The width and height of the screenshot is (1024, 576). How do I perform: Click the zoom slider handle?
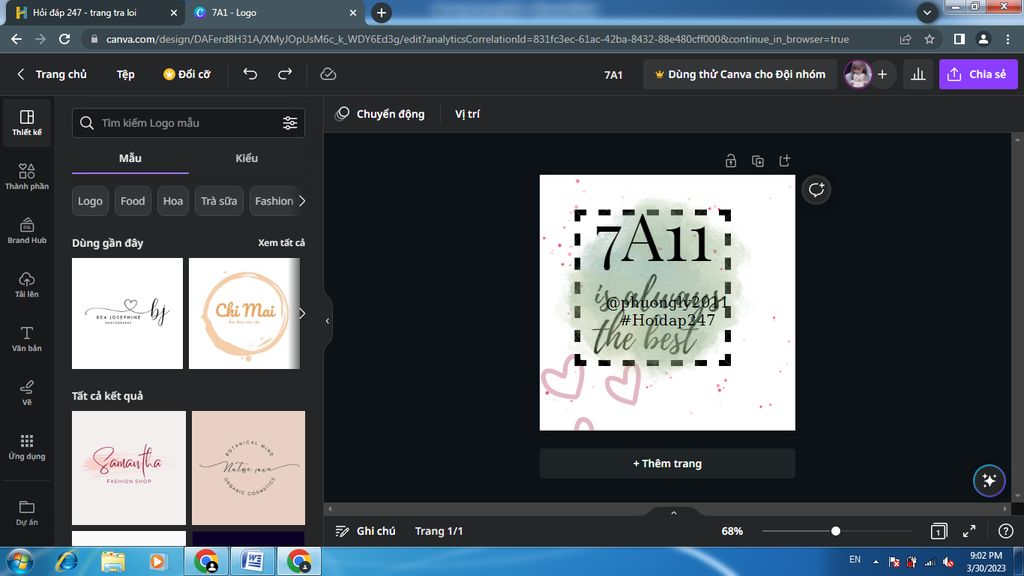click(x=835, y=531)
